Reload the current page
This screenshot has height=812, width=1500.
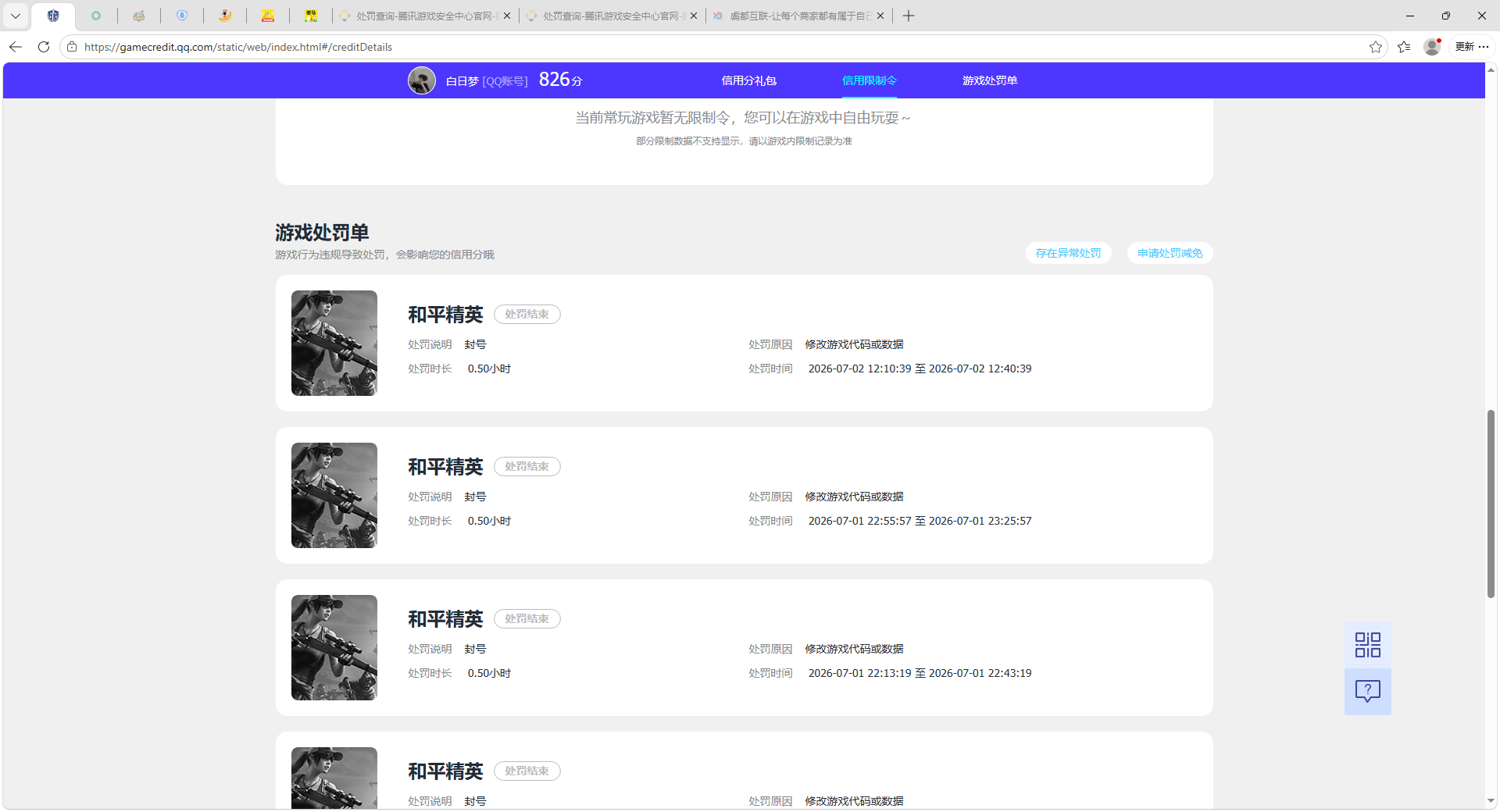(44, 47)
